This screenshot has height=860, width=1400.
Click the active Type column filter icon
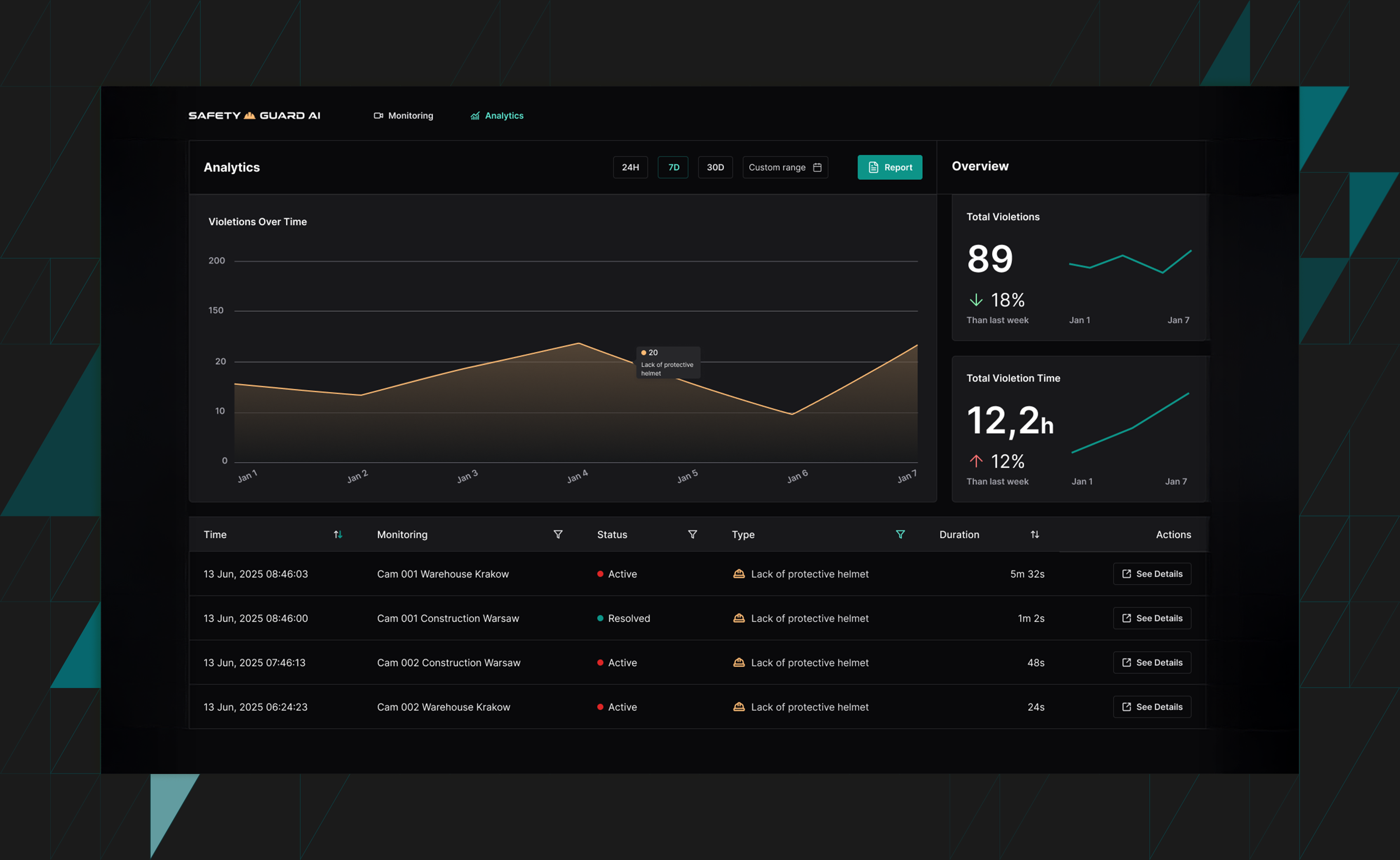point(900,534)
